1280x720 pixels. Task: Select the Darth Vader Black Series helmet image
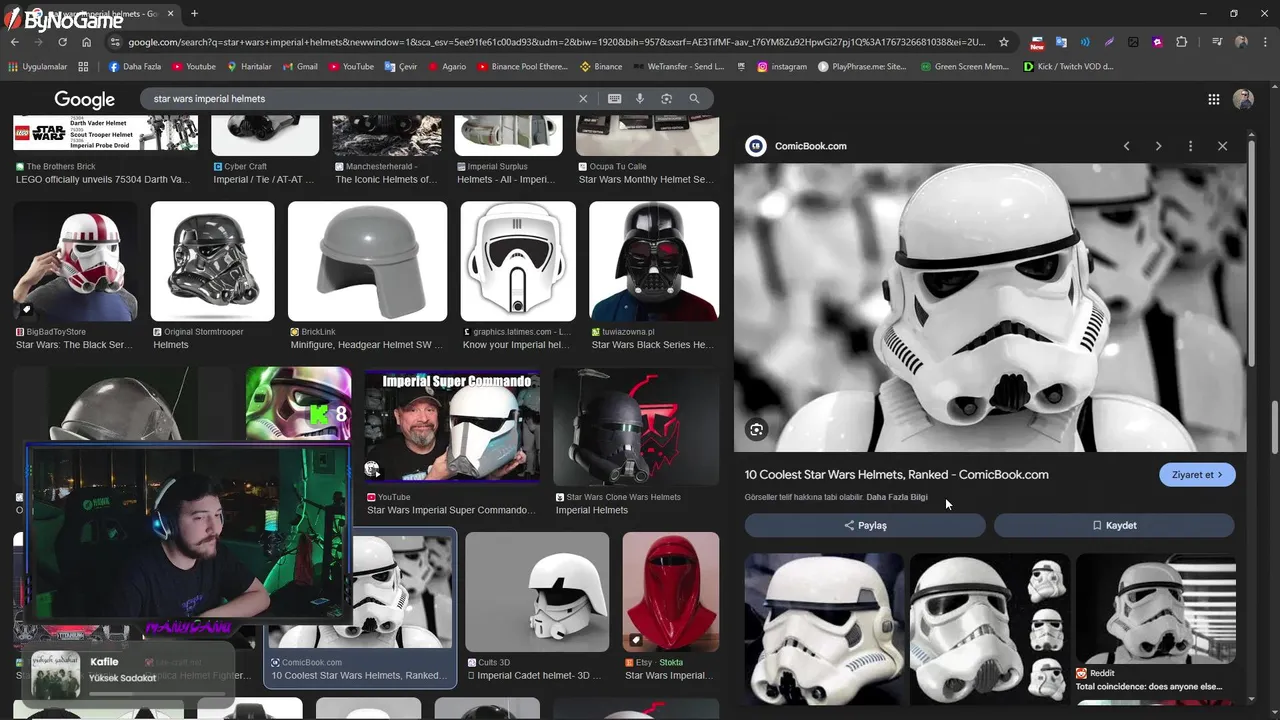[x=654, y=261]
